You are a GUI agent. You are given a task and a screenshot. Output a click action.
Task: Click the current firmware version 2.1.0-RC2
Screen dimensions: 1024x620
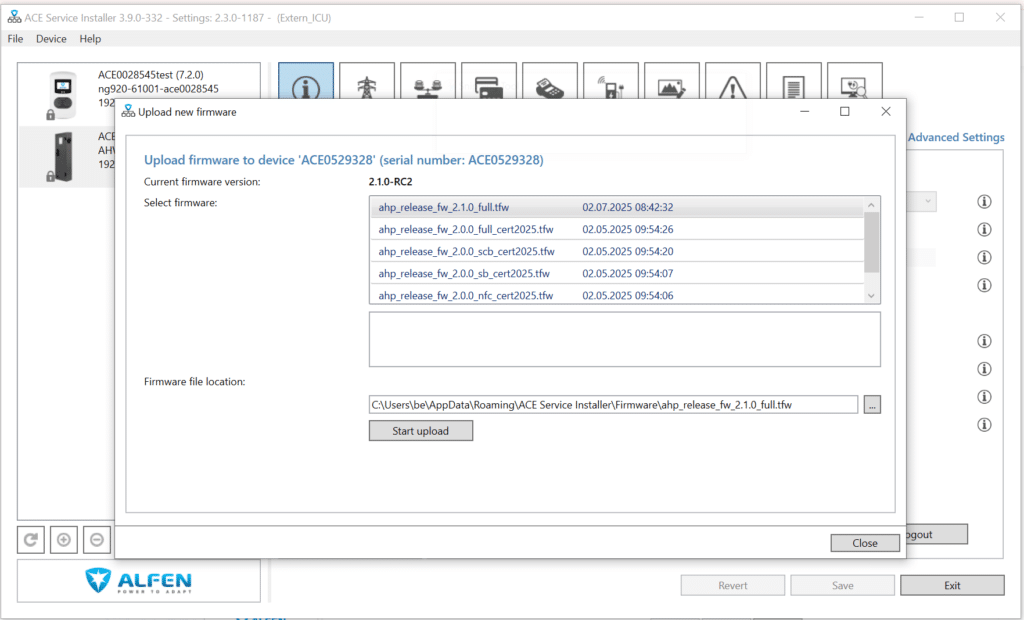[x=391, y=182]
